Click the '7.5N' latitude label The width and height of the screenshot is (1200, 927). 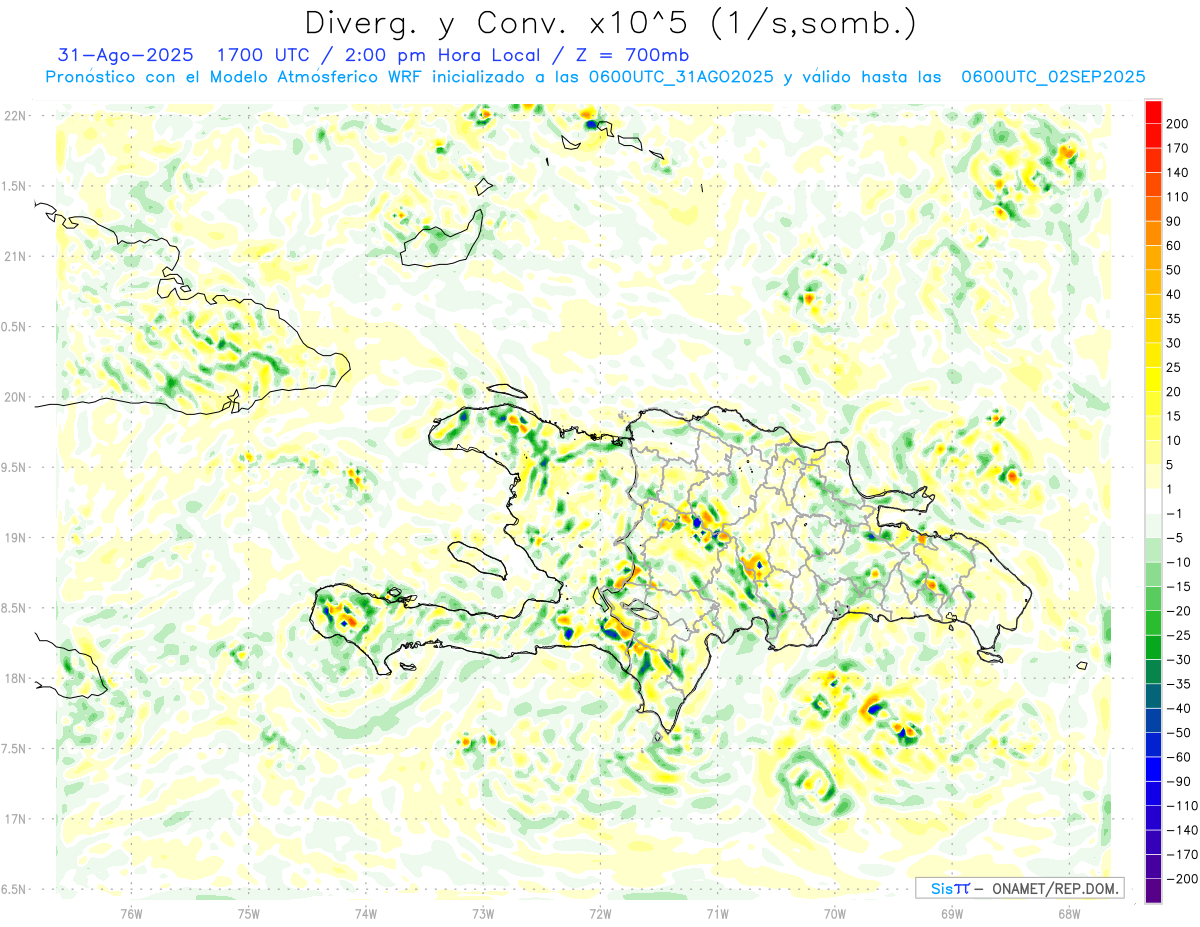(x=15, y=749)
